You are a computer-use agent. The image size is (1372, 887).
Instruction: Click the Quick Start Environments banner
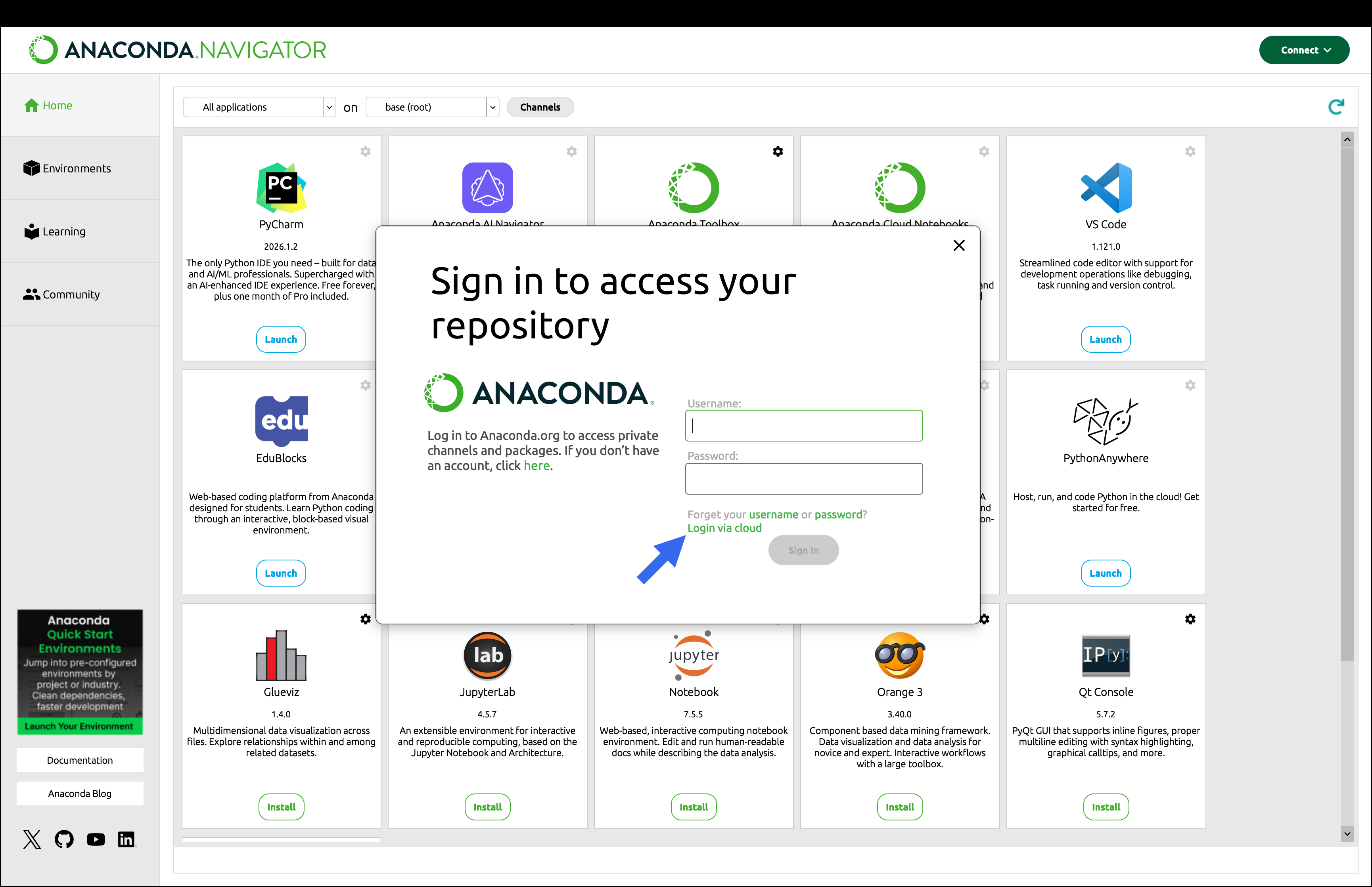[80, 671]
